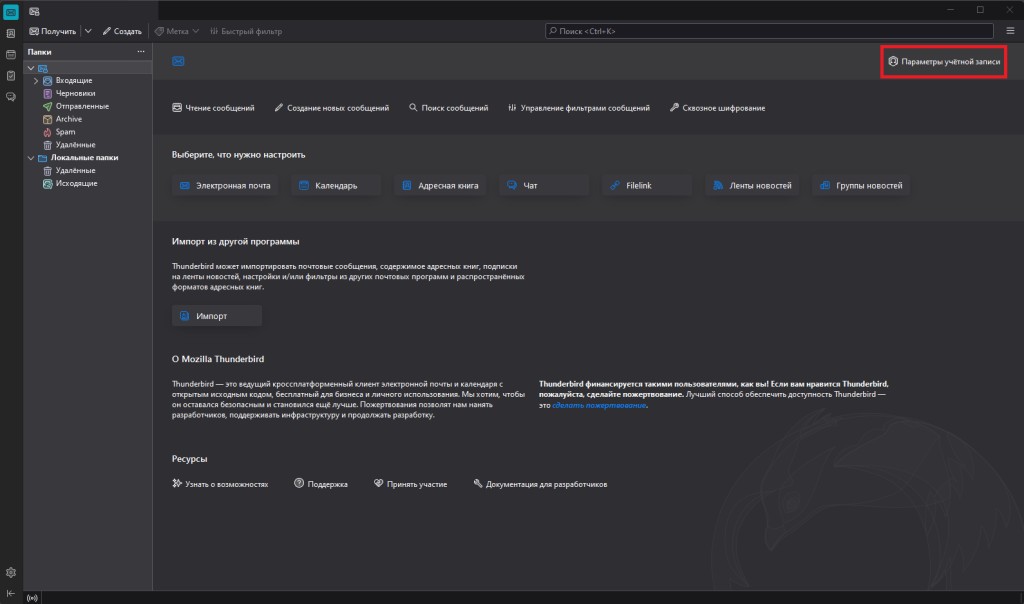Screen dimensions: 1024x604
Task: Switch to the Calendar space icon in the sidebar
Action: tap(11, 55)
